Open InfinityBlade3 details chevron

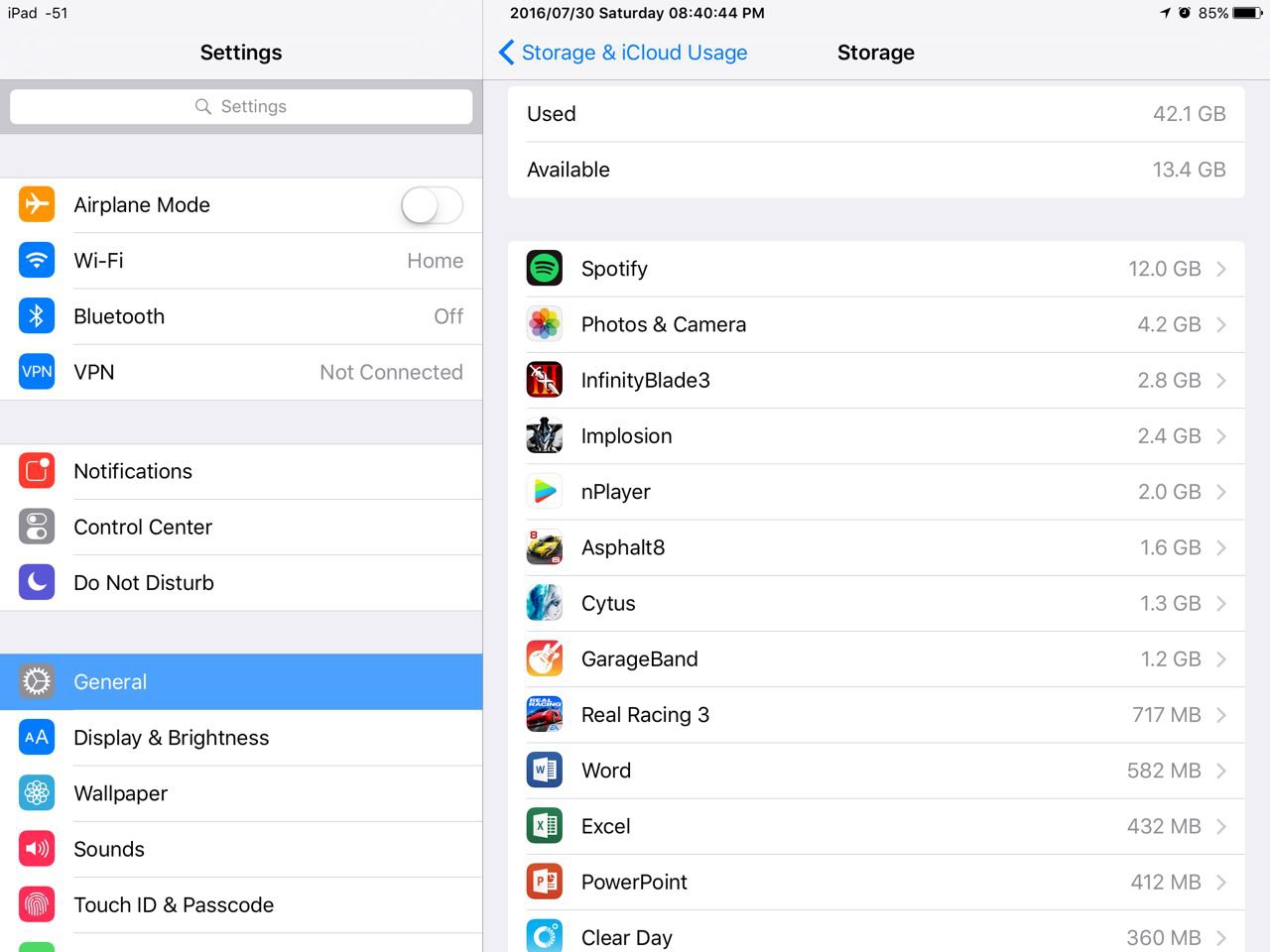coord(1221,380)
